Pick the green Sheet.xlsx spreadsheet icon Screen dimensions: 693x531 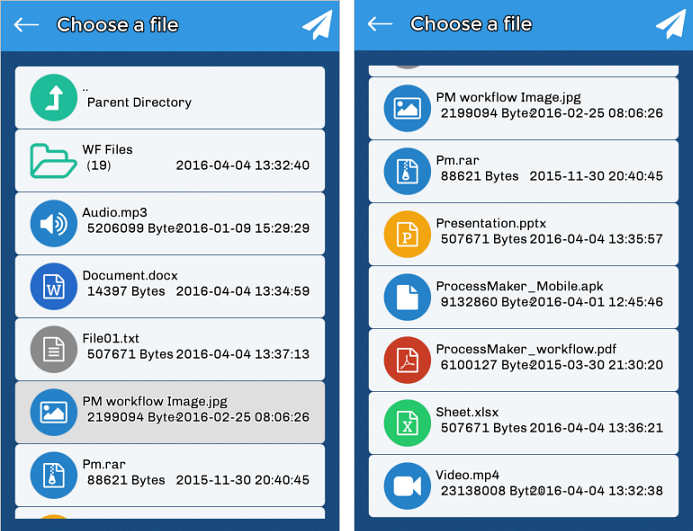pyautogui.click(x=407, y=422)
